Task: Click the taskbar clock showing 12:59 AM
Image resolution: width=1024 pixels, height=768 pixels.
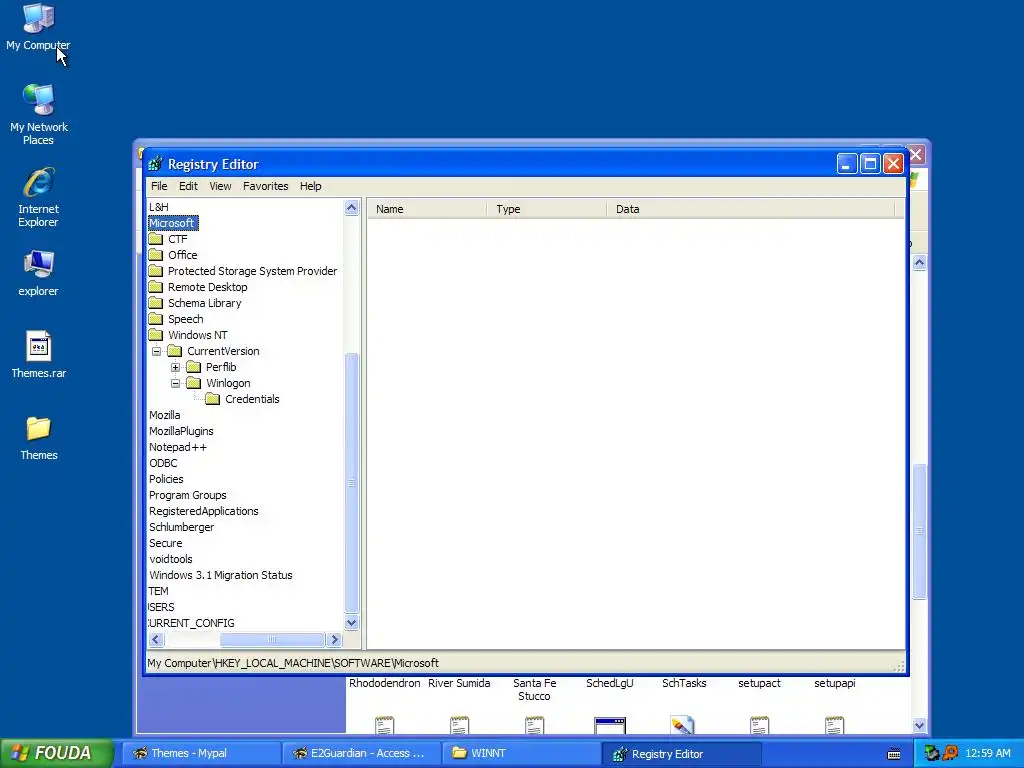Action: point(987,753)
